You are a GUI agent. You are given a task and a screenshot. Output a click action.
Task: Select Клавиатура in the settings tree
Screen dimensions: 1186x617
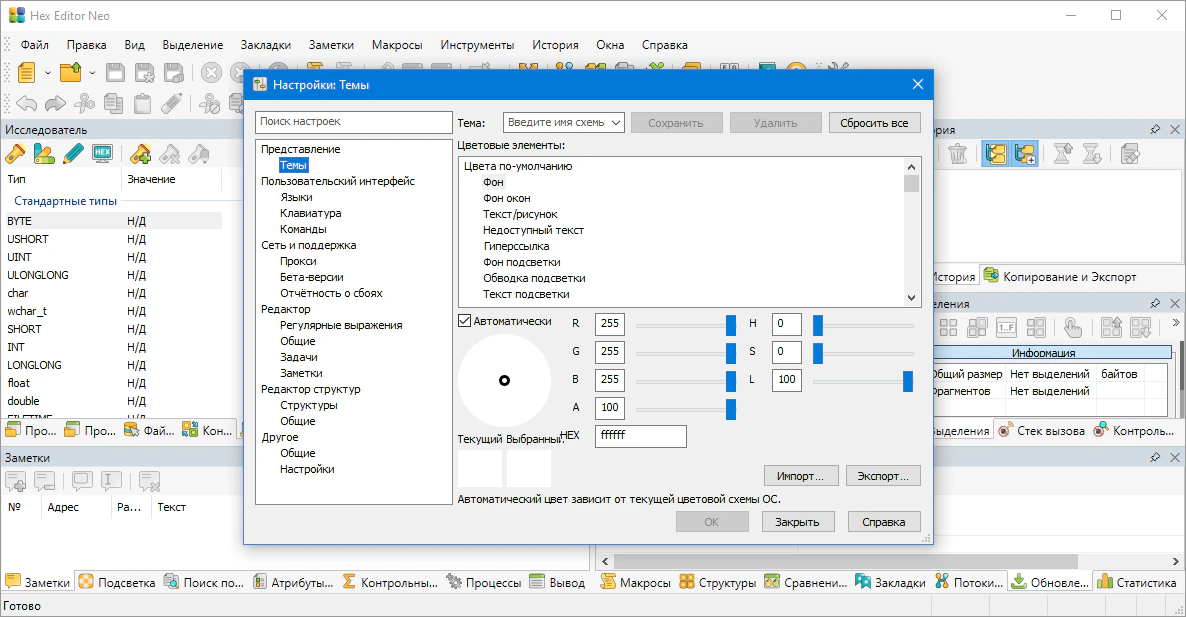[310, 213]
